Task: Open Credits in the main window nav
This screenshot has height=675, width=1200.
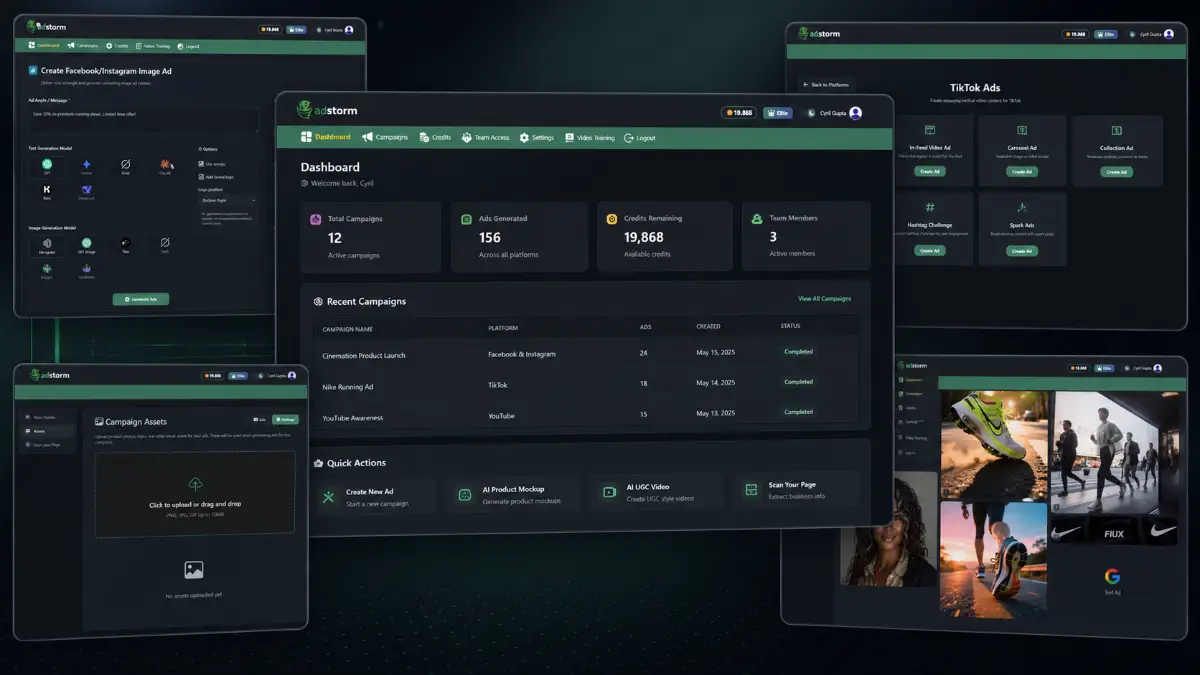Action: click(x=435, y=137)
